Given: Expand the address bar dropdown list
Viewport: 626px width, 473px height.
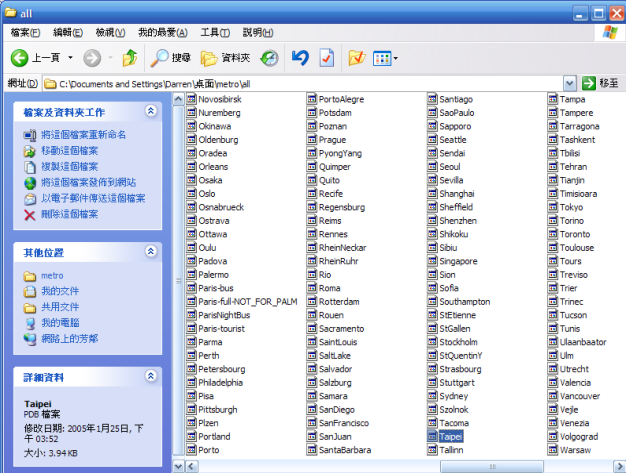Looking at the screenshot, I should point(570,83).
